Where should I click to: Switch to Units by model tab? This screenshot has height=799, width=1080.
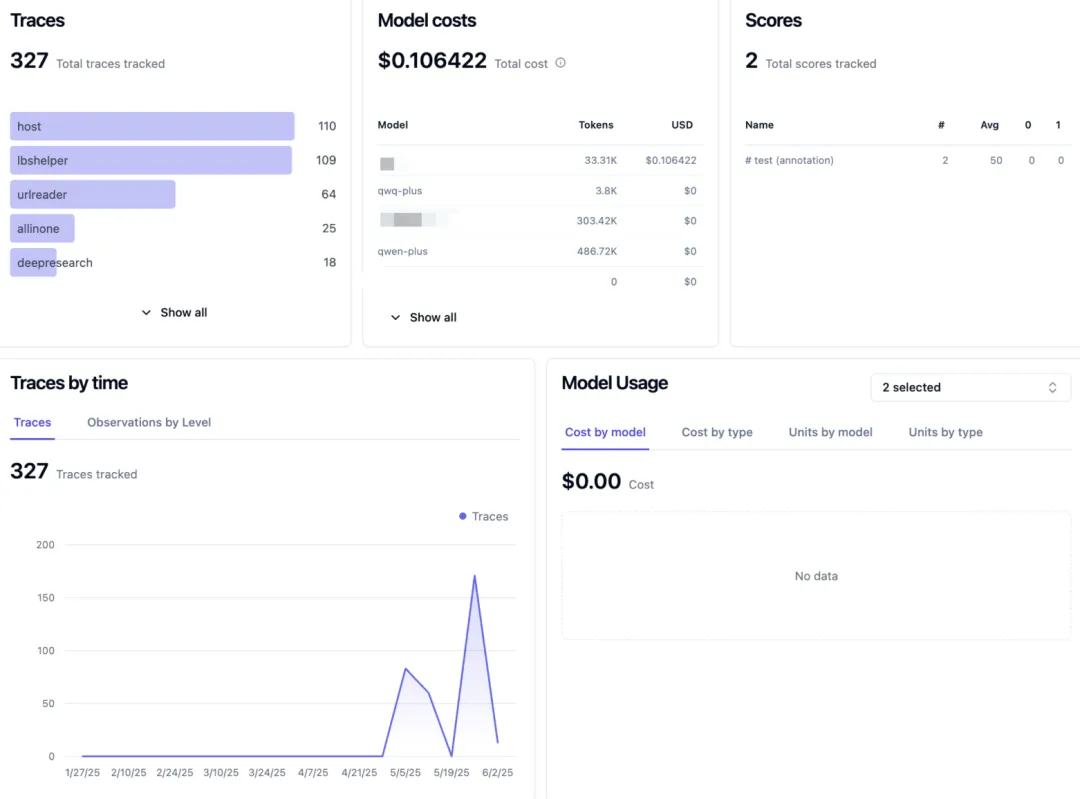[830, 432]
